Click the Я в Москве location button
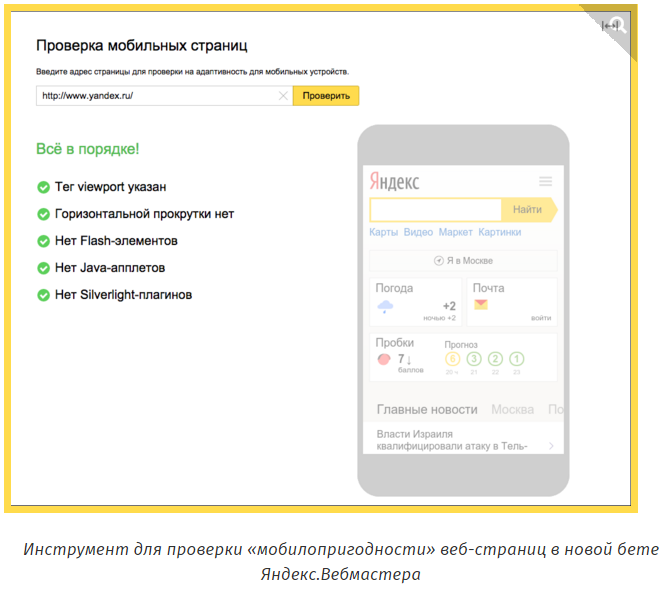The image size is (667, 593). click(463, 260)
